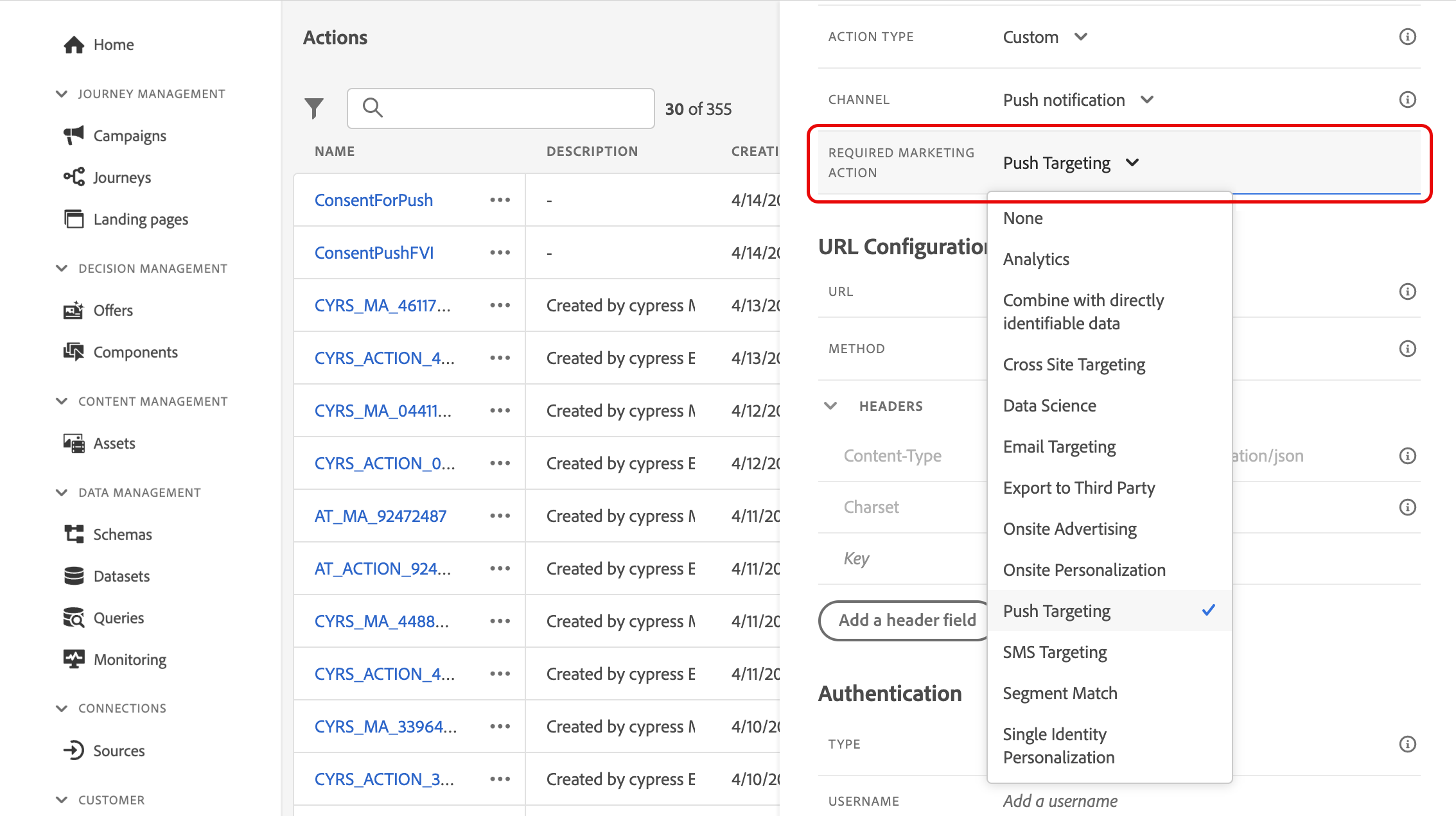1456x816 pixels.
Task: Click the Landing pages icon
Action: [x=74, y=219]
